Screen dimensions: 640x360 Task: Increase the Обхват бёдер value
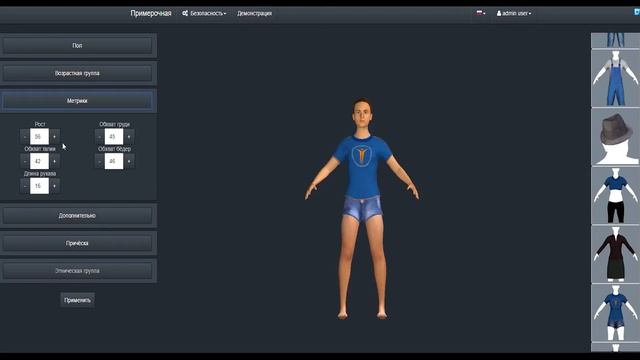(x=129, y=161)
